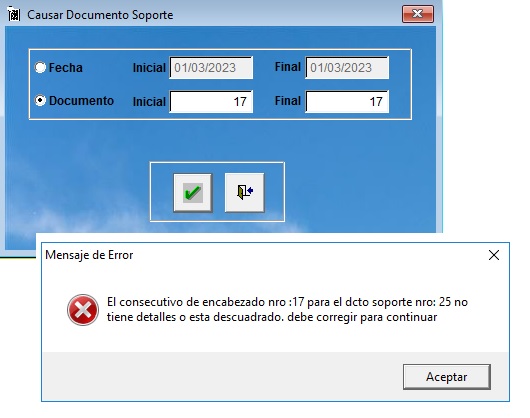The width and height of the screenshot is (530, 418).
Task: Click the red error X icon
Action: pos(83,310)
